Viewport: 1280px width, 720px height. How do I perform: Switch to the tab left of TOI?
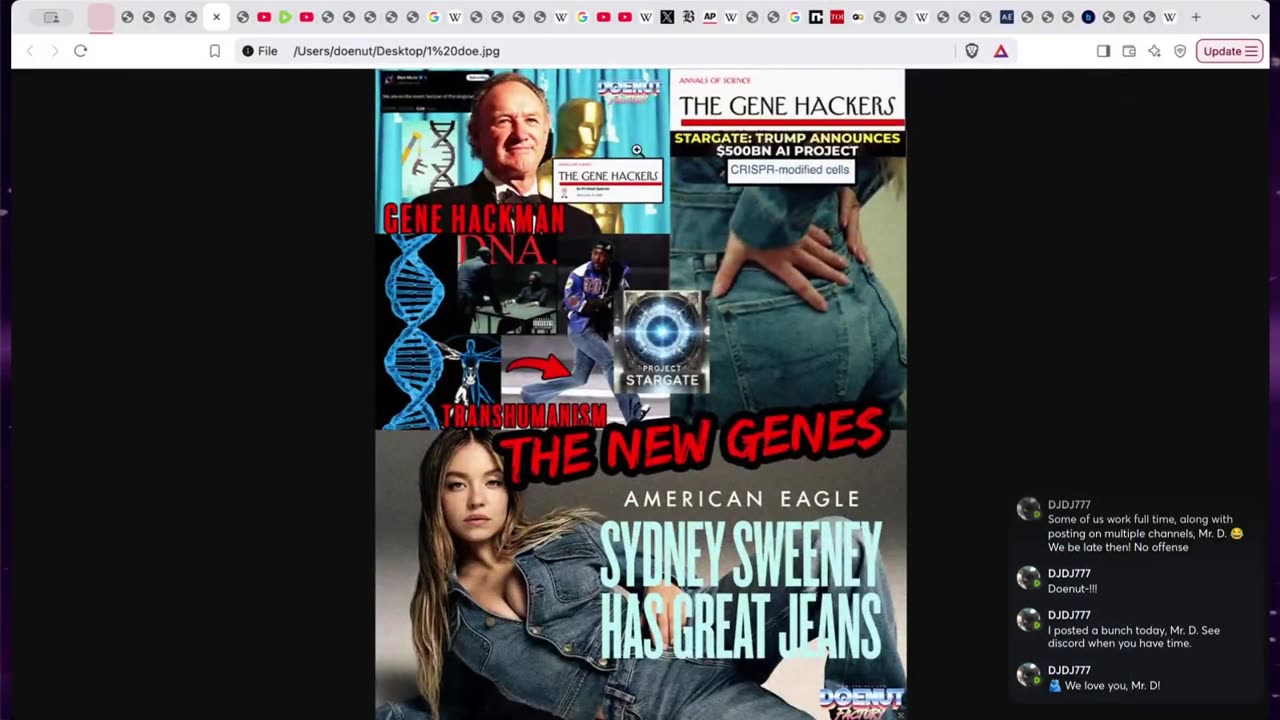click(816, 17)
